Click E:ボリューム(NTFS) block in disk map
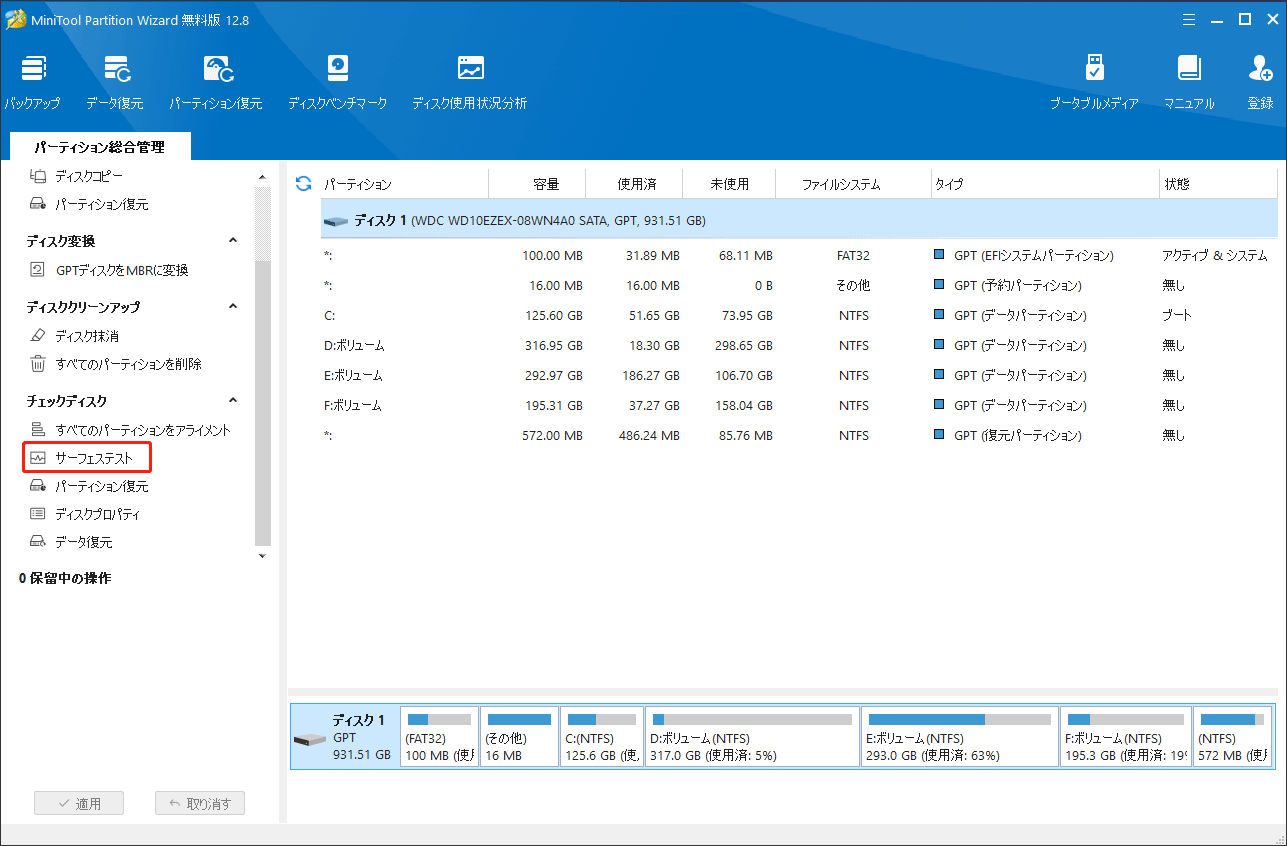The height and width of the screenshot is (846, 1287). (960, 737)
